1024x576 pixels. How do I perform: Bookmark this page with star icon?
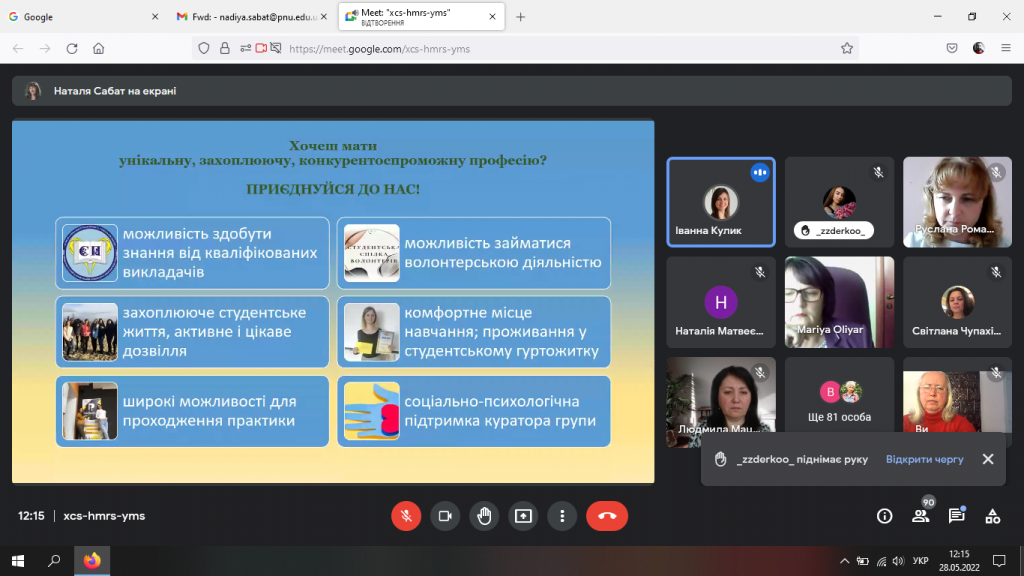847,48
